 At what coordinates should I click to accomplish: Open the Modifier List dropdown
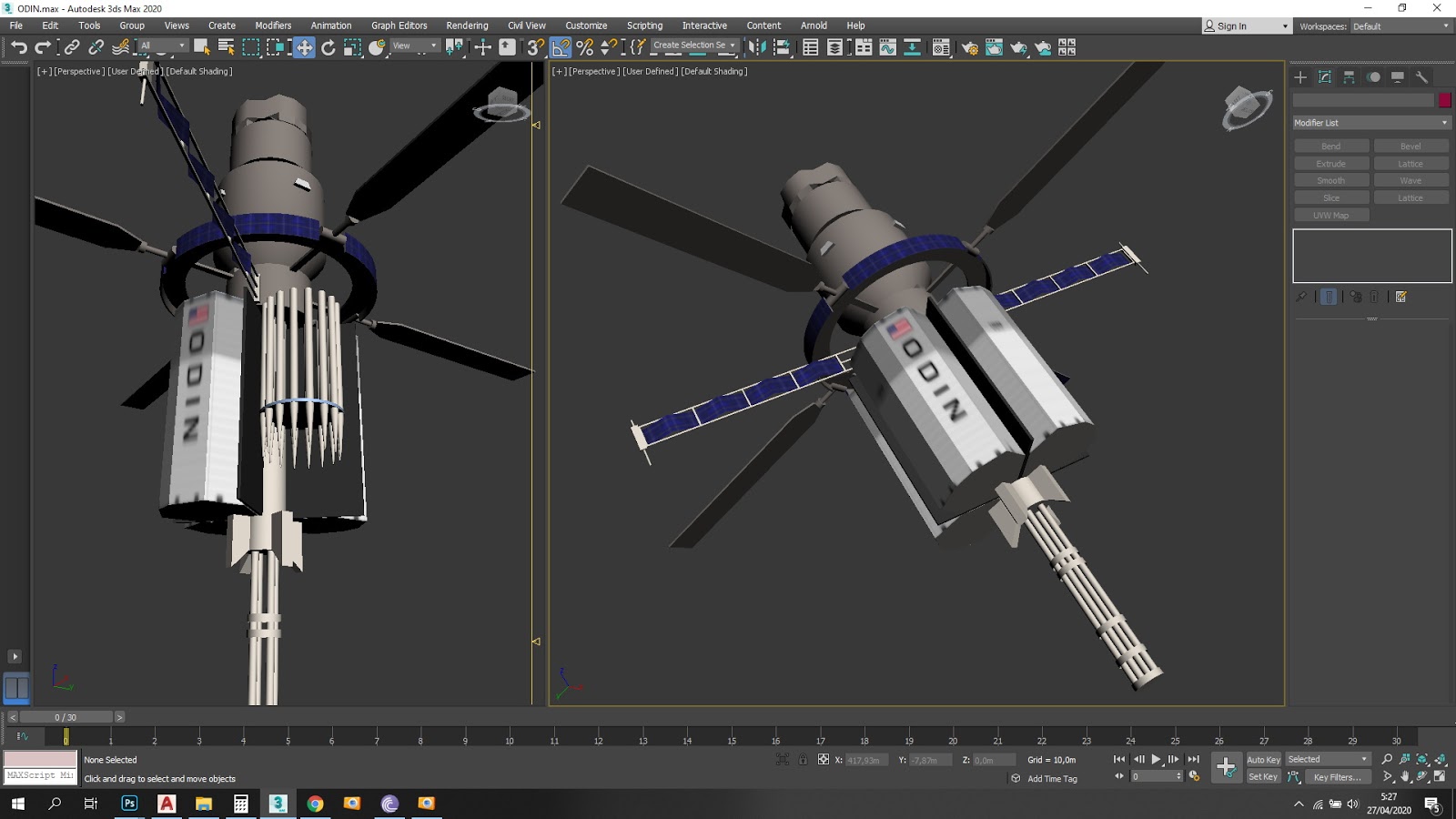[1370, 121]
